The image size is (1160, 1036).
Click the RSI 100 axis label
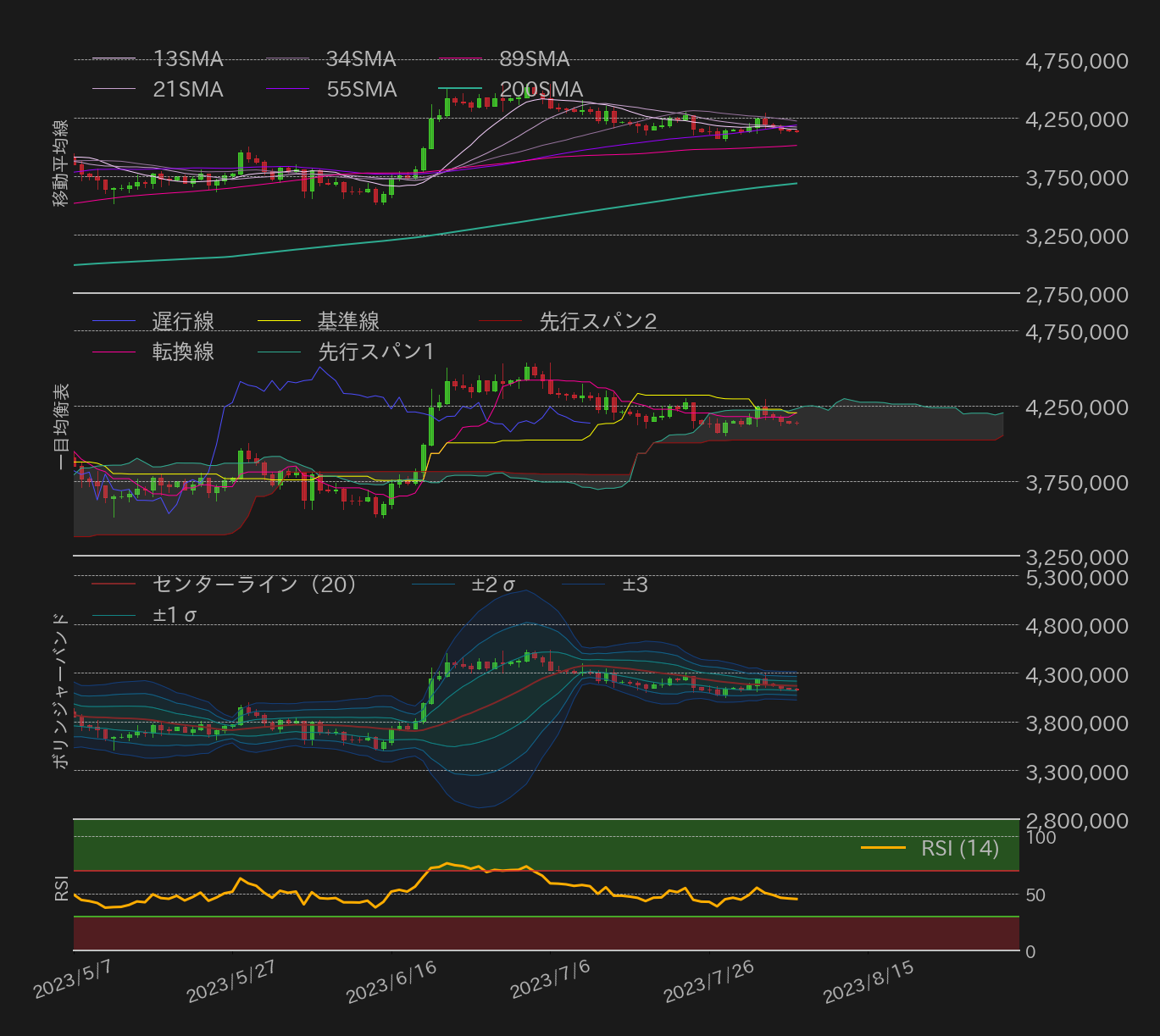pyautogui.click(x=1041, y=838)
